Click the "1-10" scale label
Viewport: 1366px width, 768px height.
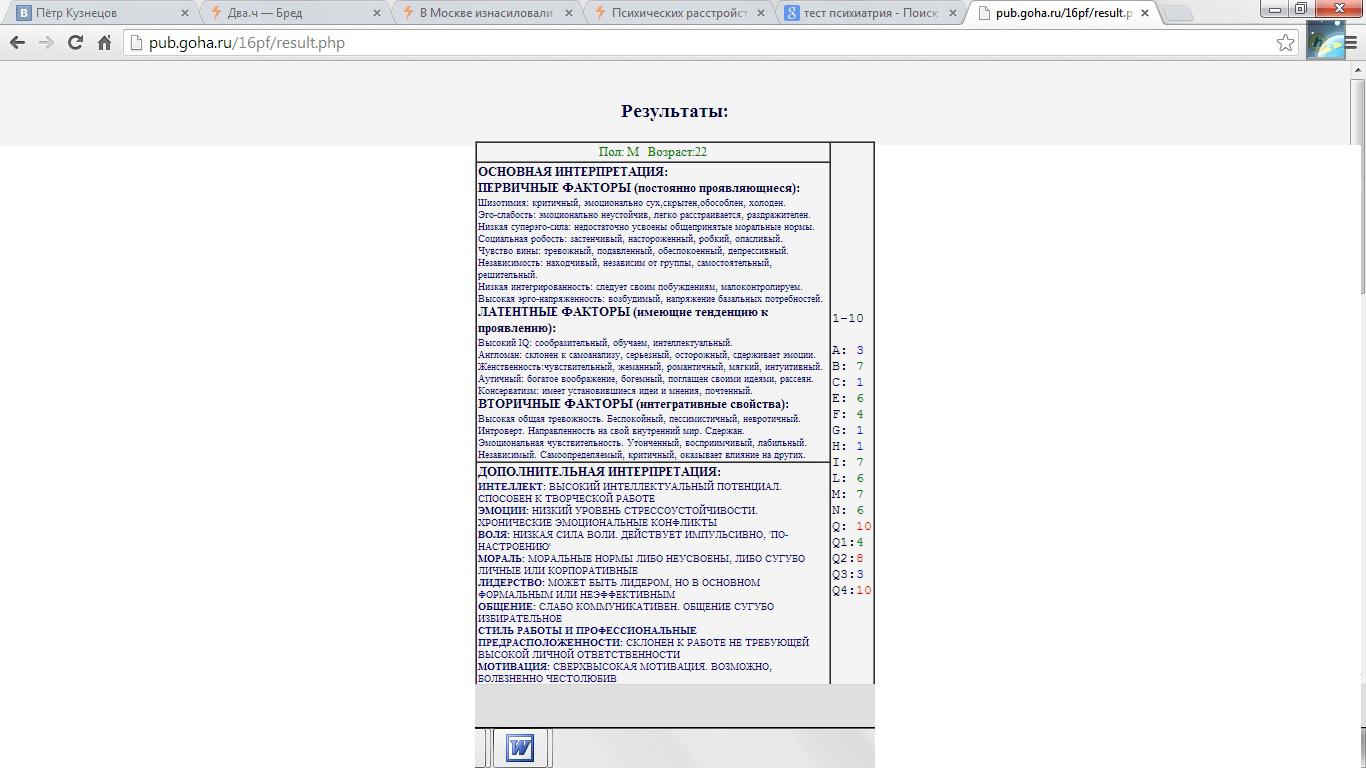coord(848,319)
